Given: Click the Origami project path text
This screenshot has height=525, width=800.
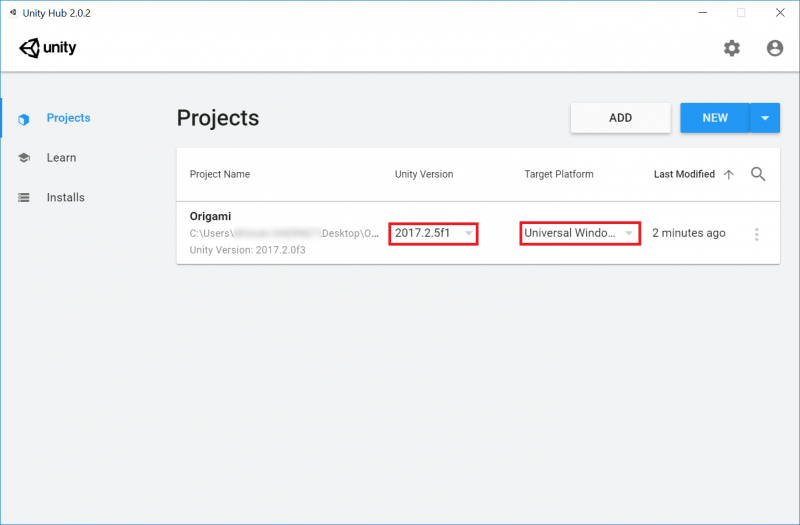Looking at the screenshot, I should click(x=284, y=233).
